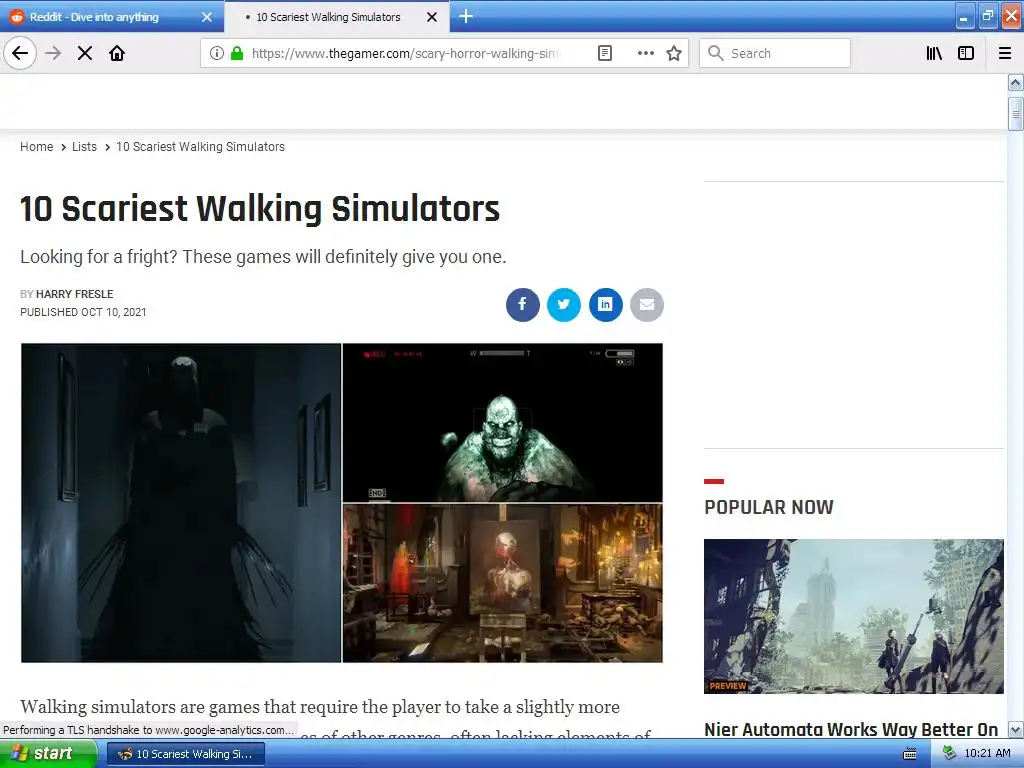
Task: Select the 10 Scariest Walking Simulators tab
Action: tap(328, 17)
